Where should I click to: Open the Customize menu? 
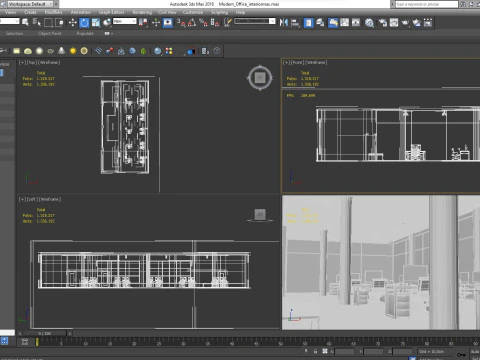click(x=193, y=12)
